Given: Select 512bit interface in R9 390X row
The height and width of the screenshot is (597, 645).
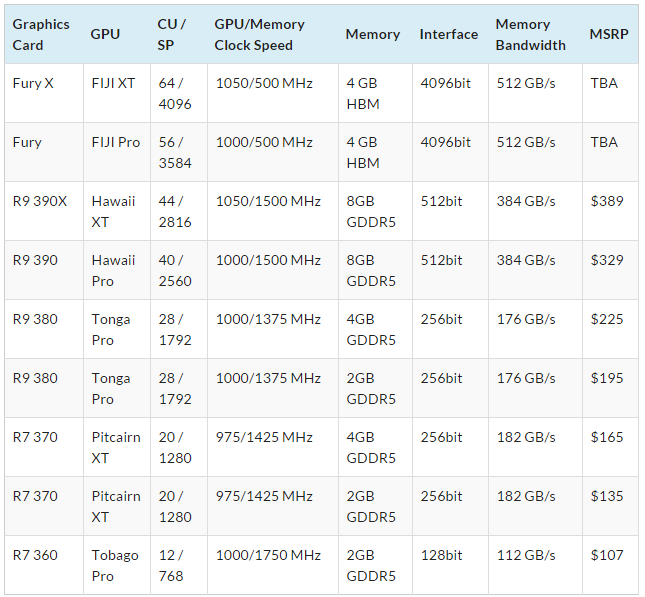Looking at the screenshot, I should [x=450, y=211].
